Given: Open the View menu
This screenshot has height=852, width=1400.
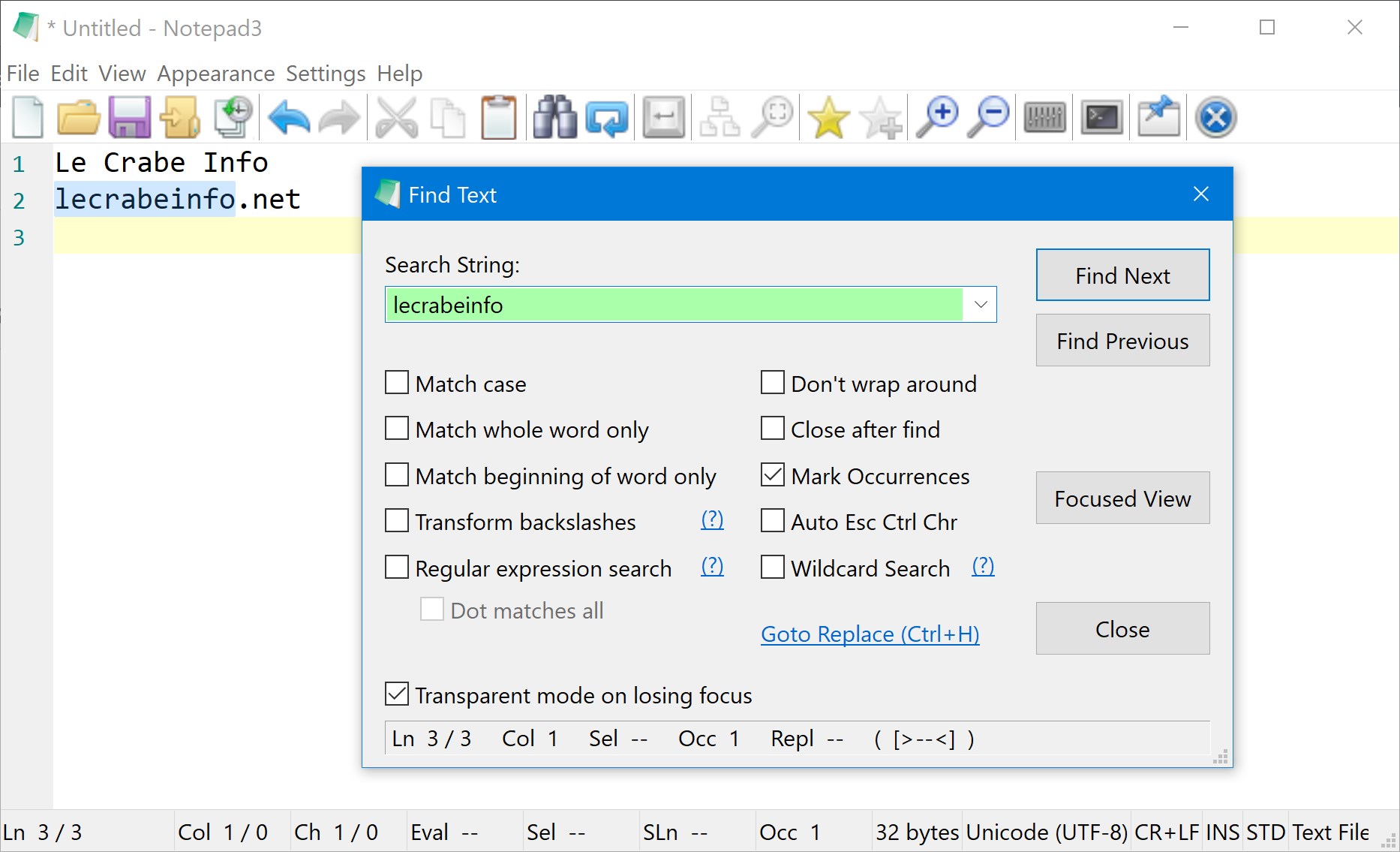Looking at the screenshot, I should [122, 74].
